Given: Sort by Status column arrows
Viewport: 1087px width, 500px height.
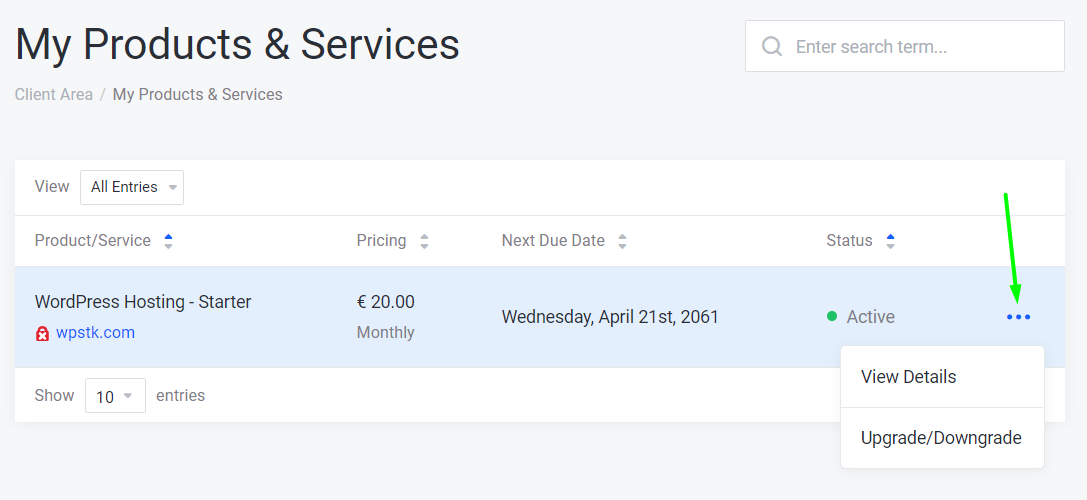Looking at the screenshot, I should (x=890, y=241).
